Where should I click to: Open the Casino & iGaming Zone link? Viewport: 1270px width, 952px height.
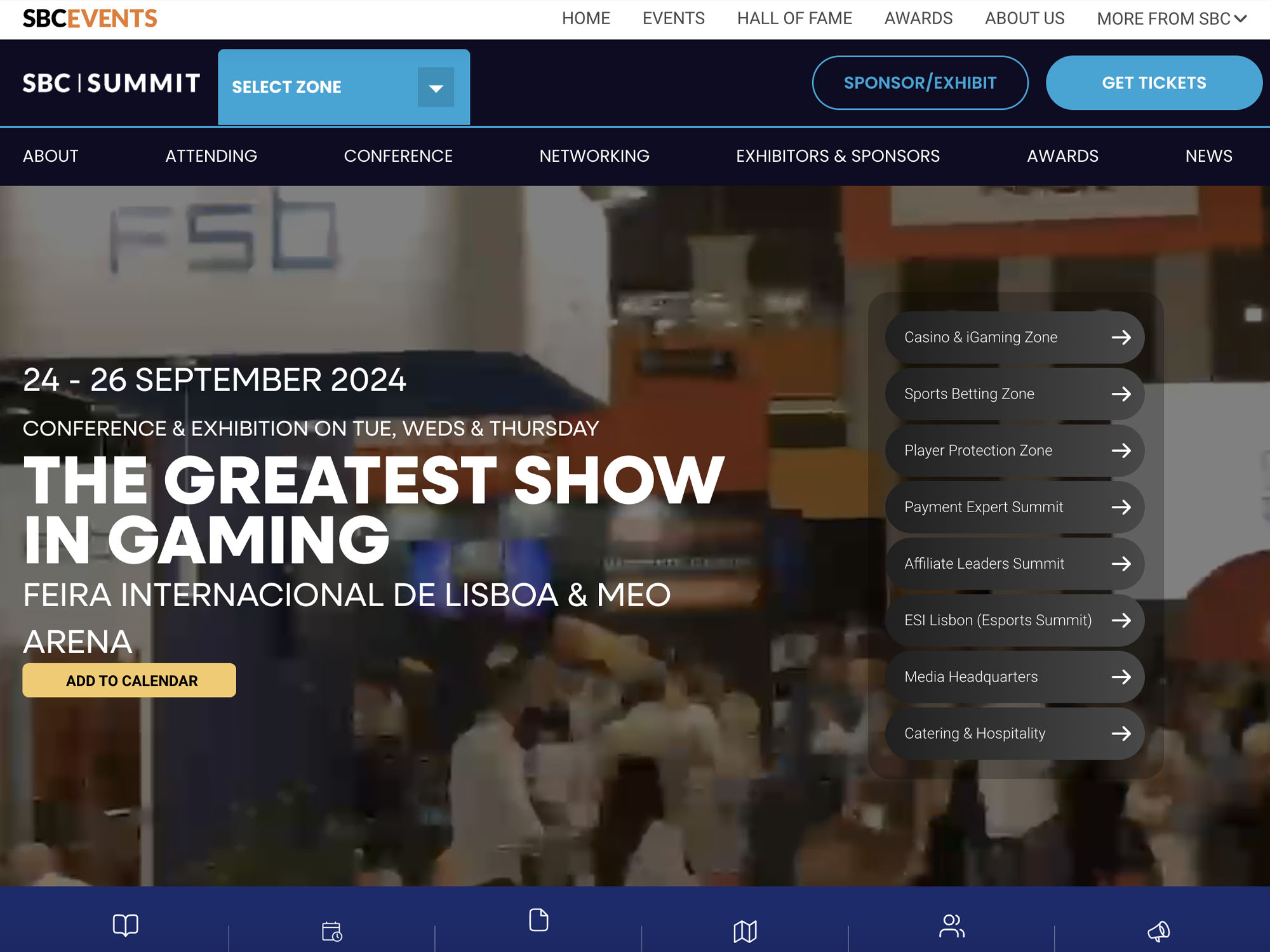[1015, 337]
